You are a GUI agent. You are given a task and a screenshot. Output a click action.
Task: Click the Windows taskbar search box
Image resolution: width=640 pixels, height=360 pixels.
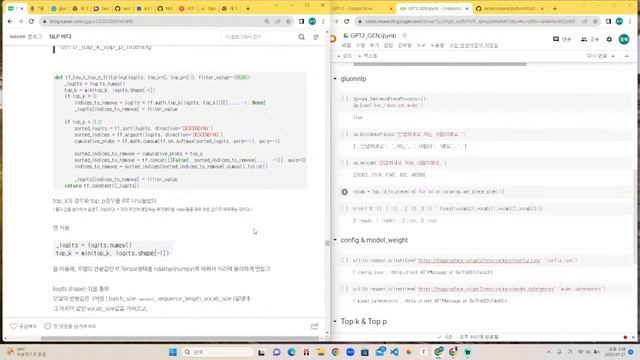(x=217, y=352)
